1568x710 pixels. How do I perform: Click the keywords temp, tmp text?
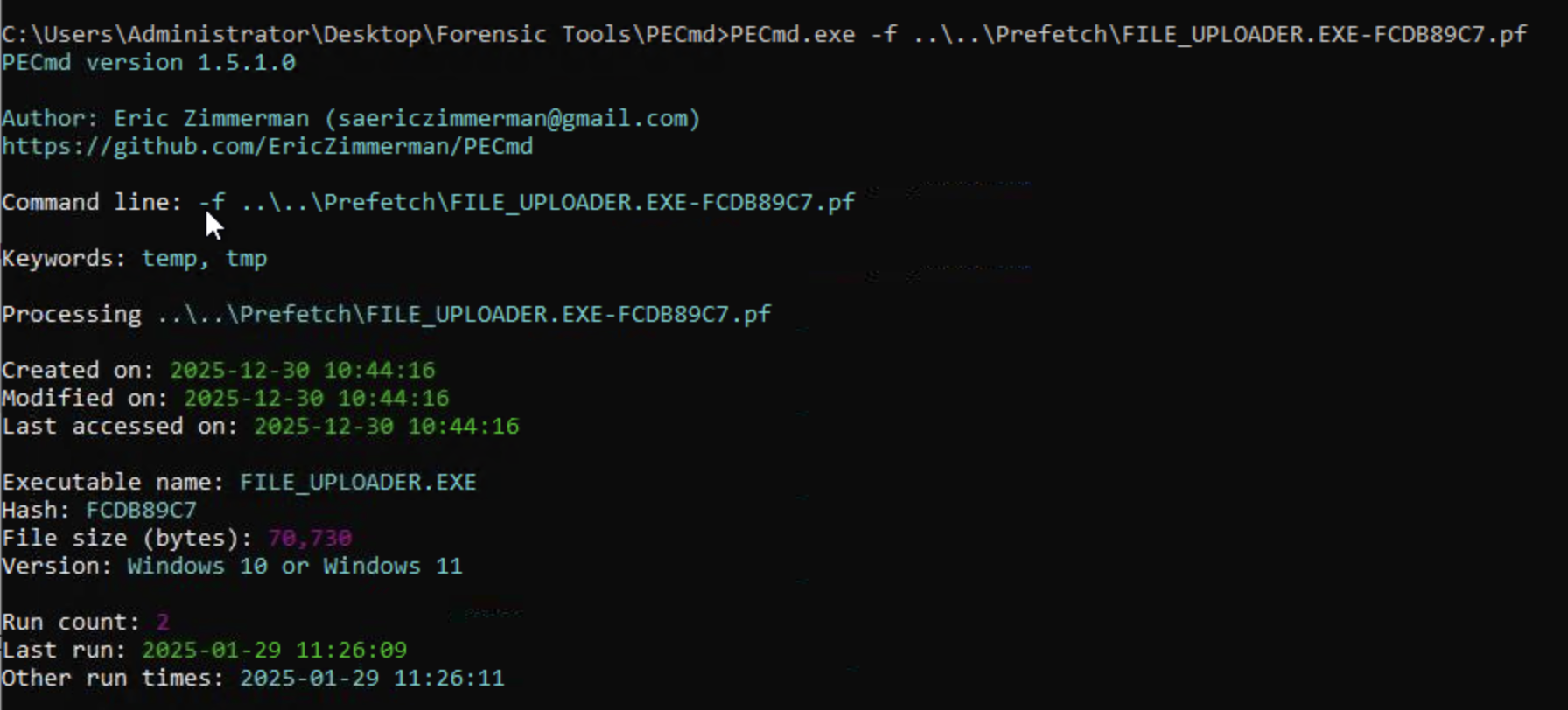coord(204,259)
